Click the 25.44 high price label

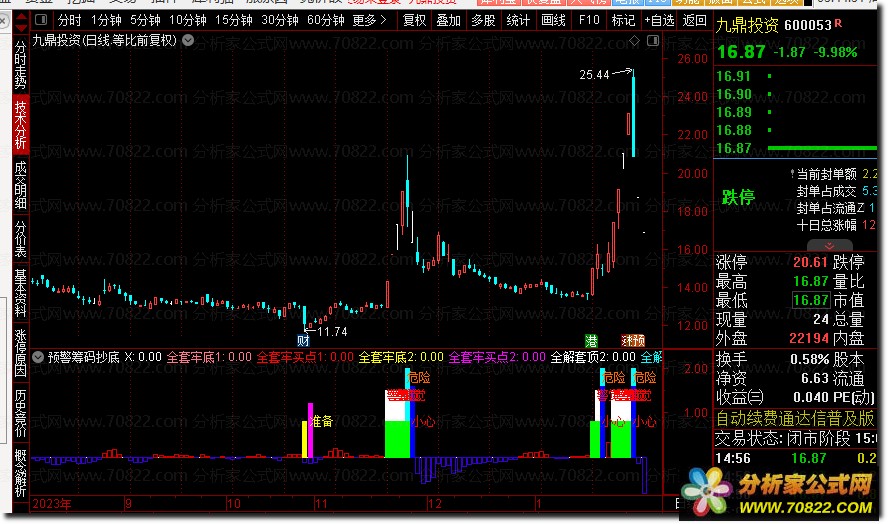click(x=594, y=74)
